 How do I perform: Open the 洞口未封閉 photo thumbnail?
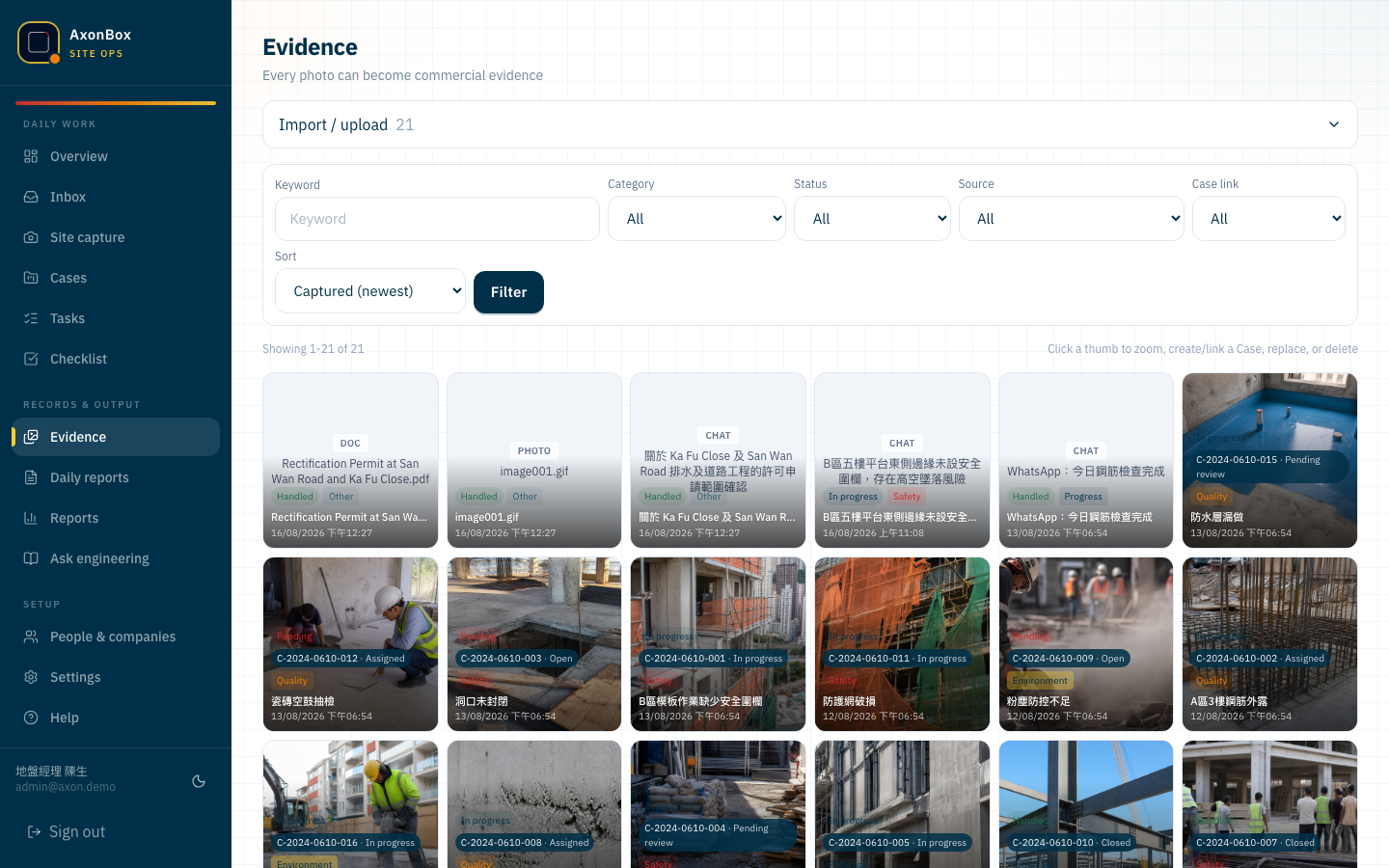(x=534, y=644)
